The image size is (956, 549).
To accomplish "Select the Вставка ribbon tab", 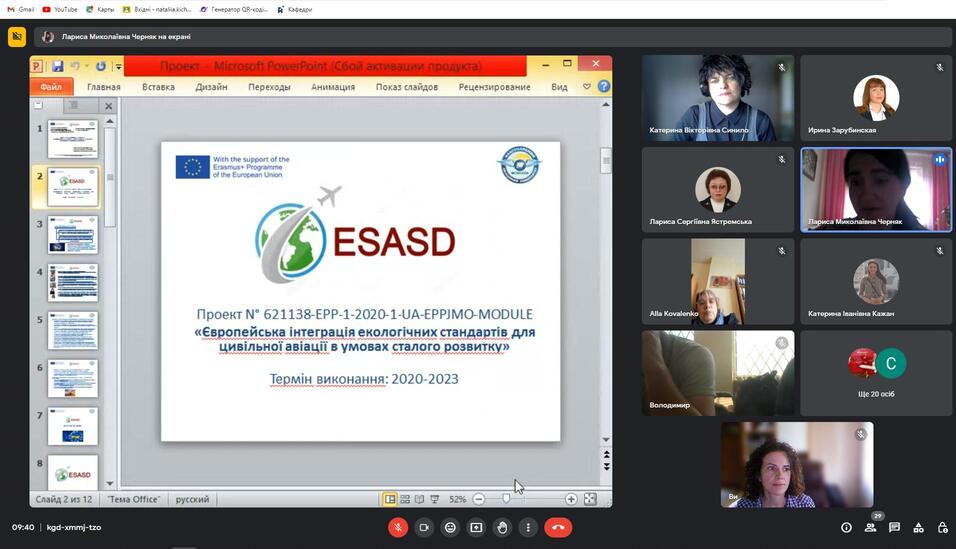I will point(158,87).
